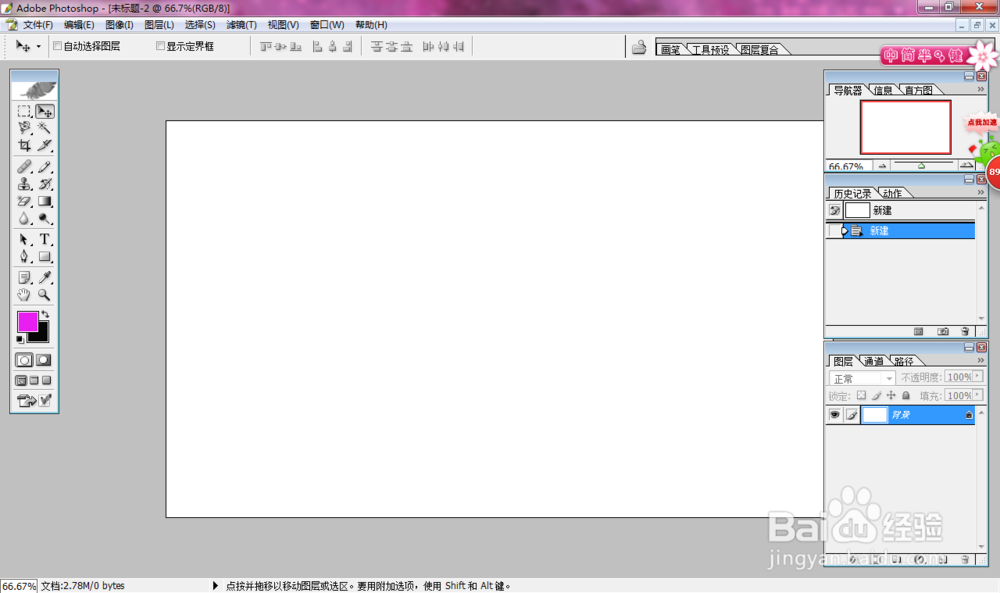Select the Healing Brush tool
The width and height of the screenshot is (1000, 593).
coord(24,167)
